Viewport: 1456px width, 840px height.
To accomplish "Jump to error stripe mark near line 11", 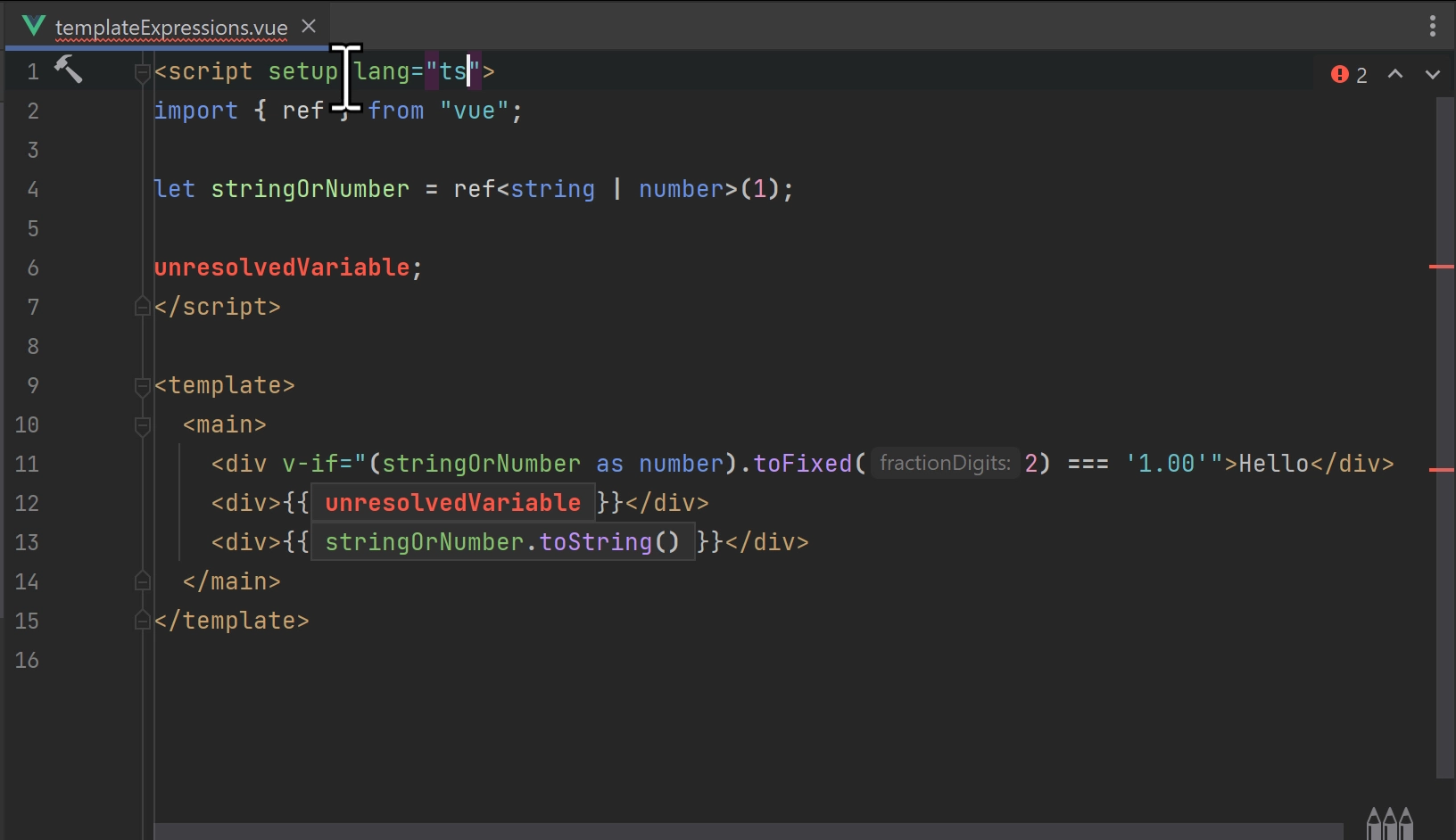I will (x=1442, y=469).
